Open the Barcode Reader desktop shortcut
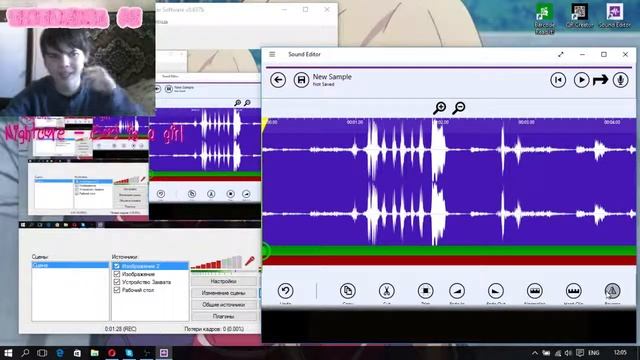Viewport: 640px width, 360px height. coord(544,18)
